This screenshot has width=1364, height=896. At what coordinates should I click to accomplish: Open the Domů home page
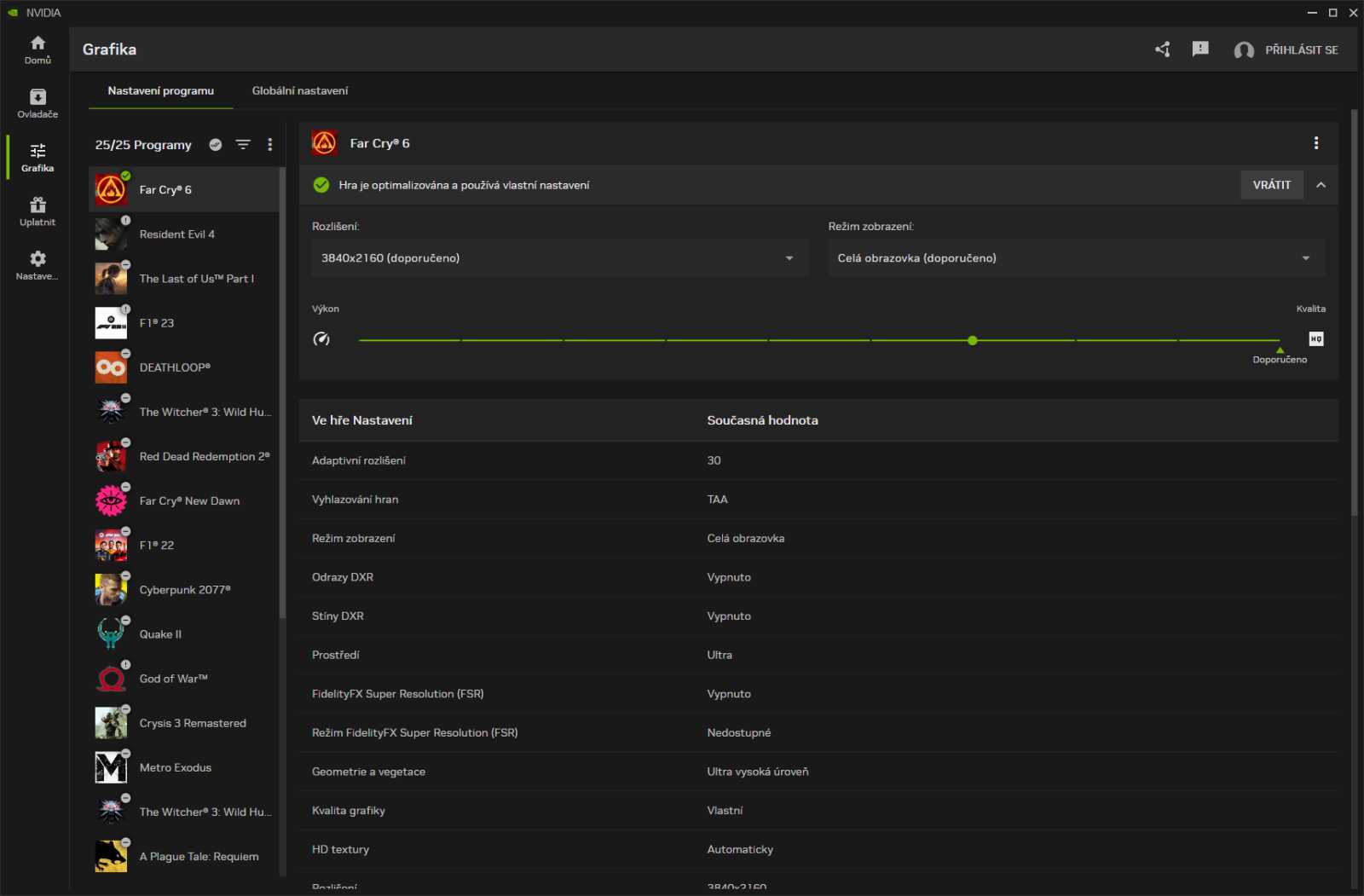[38, 49]
